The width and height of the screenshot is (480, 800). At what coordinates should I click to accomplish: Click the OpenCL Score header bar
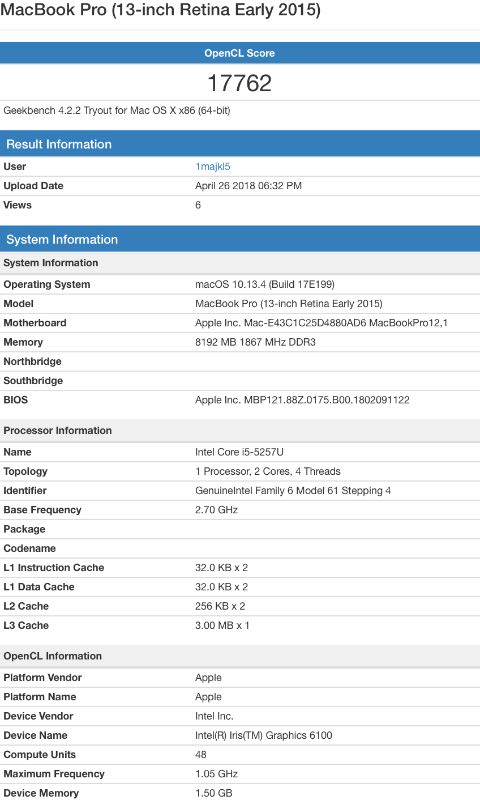tap(240, 53)
